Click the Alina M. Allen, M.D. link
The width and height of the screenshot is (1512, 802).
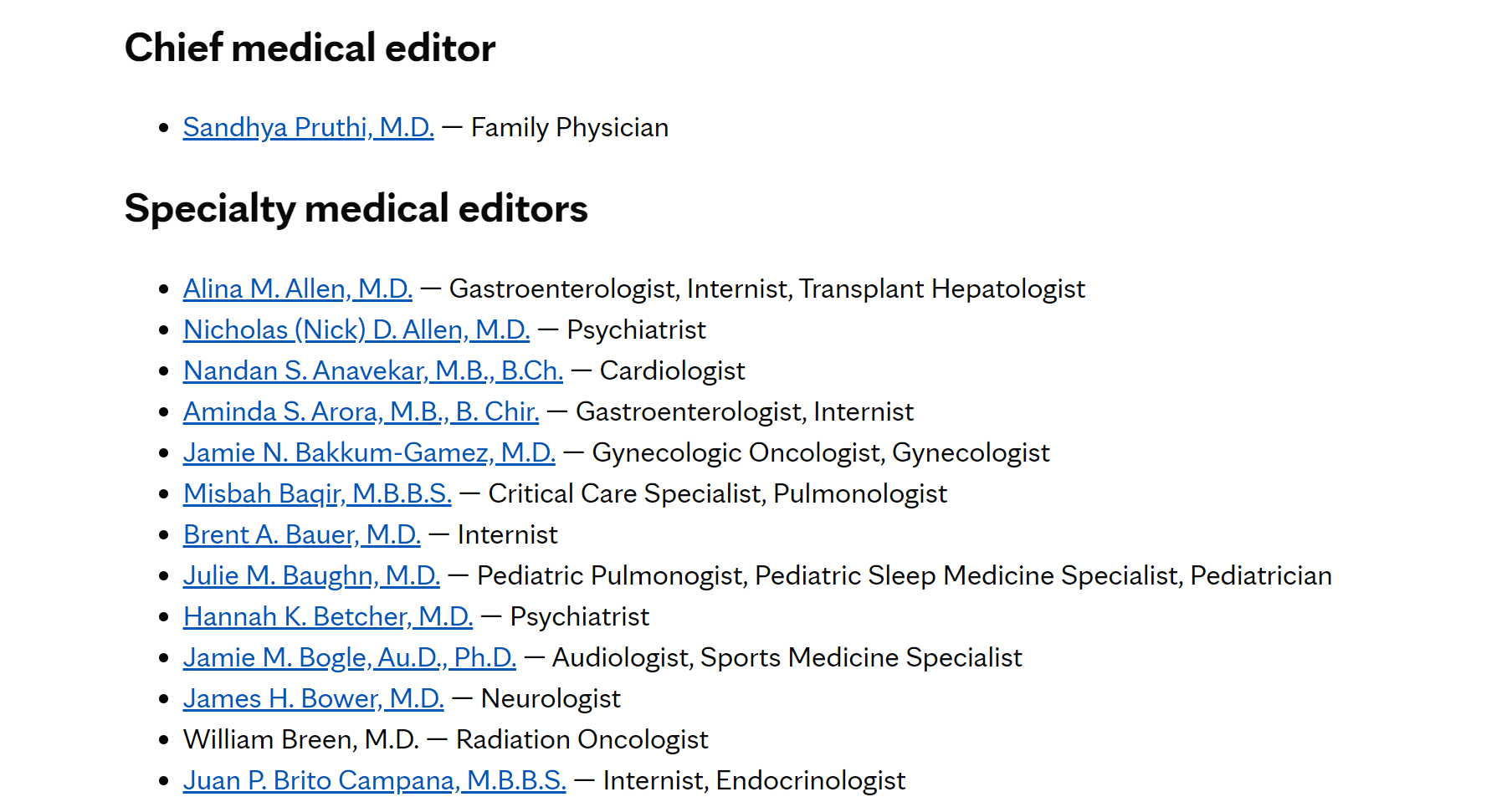pyautogui.click(x=297, y=289)
